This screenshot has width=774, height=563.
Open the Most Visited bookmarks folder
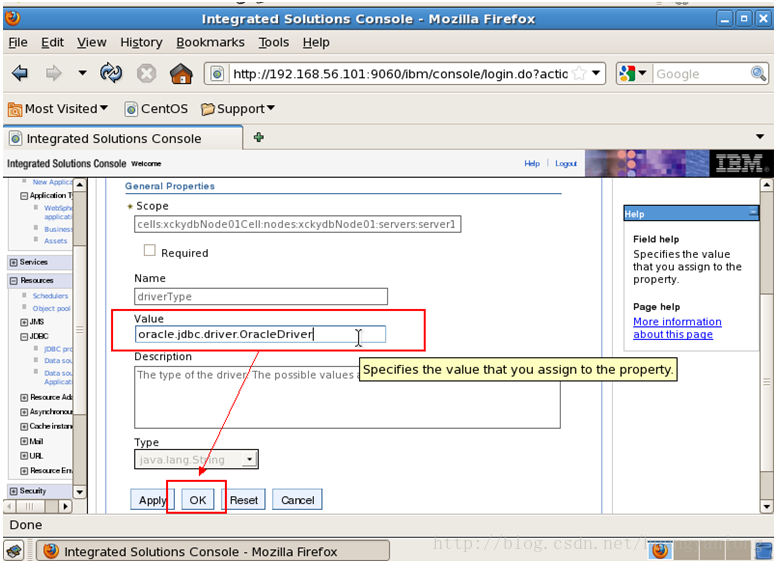[x=58, y=109]
